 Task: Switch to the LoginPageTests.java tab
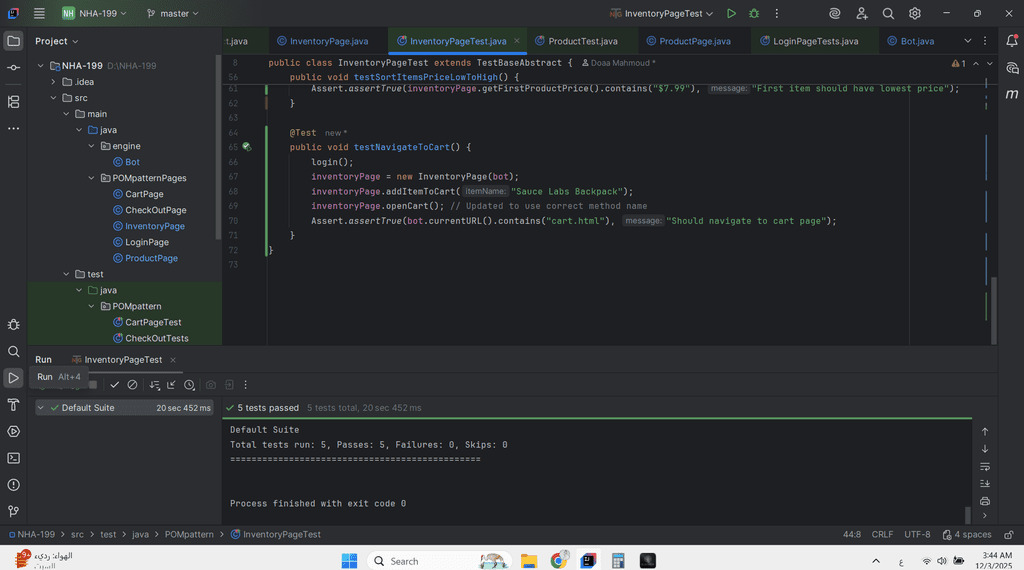tap(815, 41)
